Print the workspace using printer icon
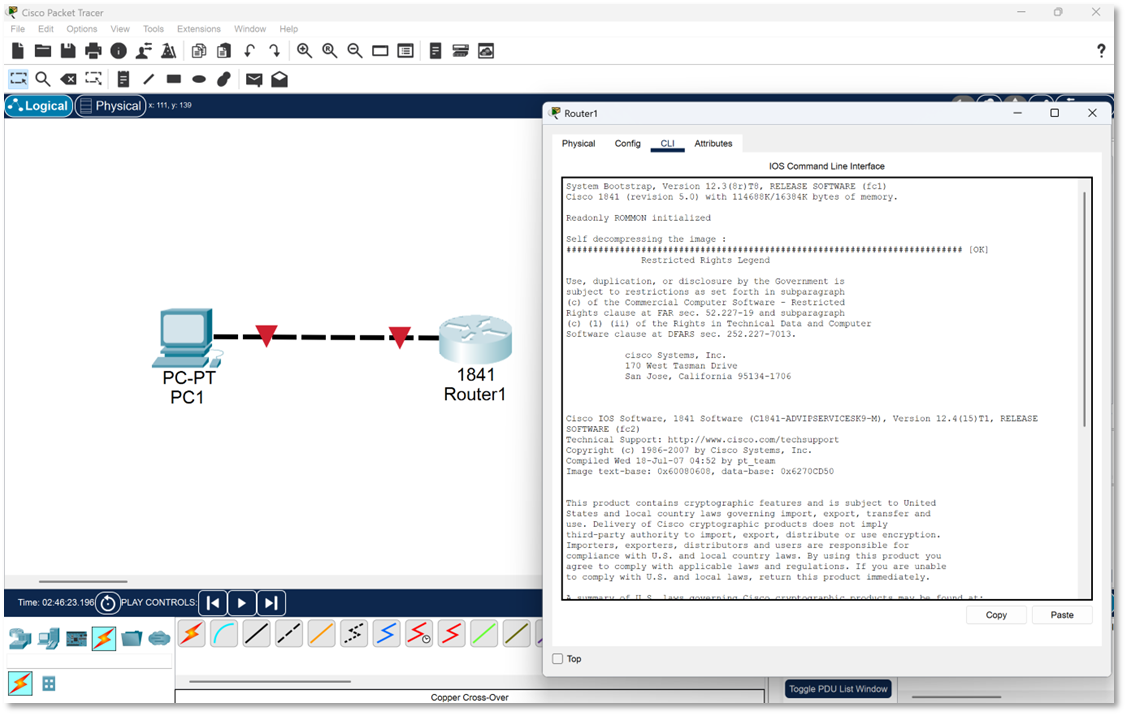Screen dimensions: 1127x716 click(x=93, y=51)
